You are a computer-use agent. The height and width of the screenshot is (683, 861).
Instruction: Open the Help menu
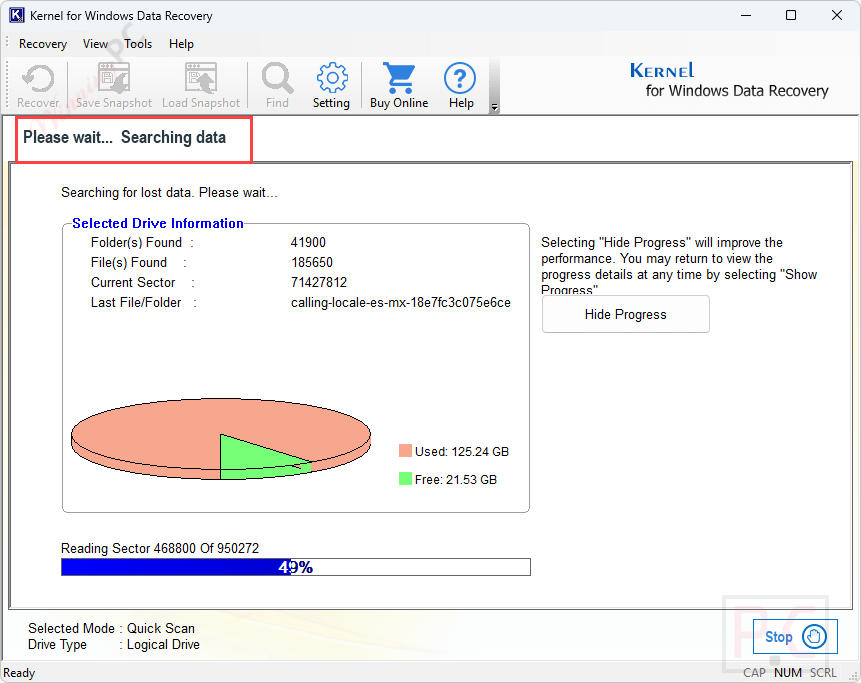pos(181,44)
